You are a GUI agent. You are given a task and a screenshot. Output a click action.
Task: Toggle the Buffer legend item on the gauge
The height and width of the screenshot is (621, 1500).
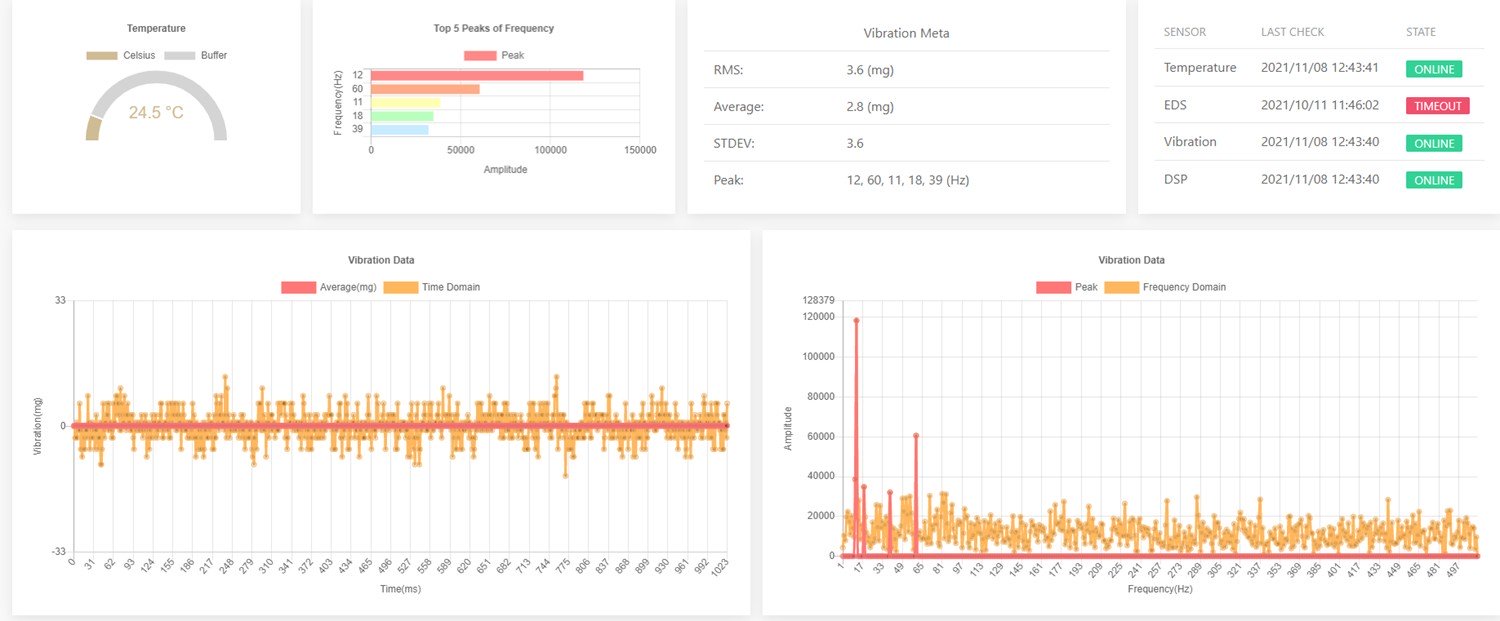click(196, 55)
